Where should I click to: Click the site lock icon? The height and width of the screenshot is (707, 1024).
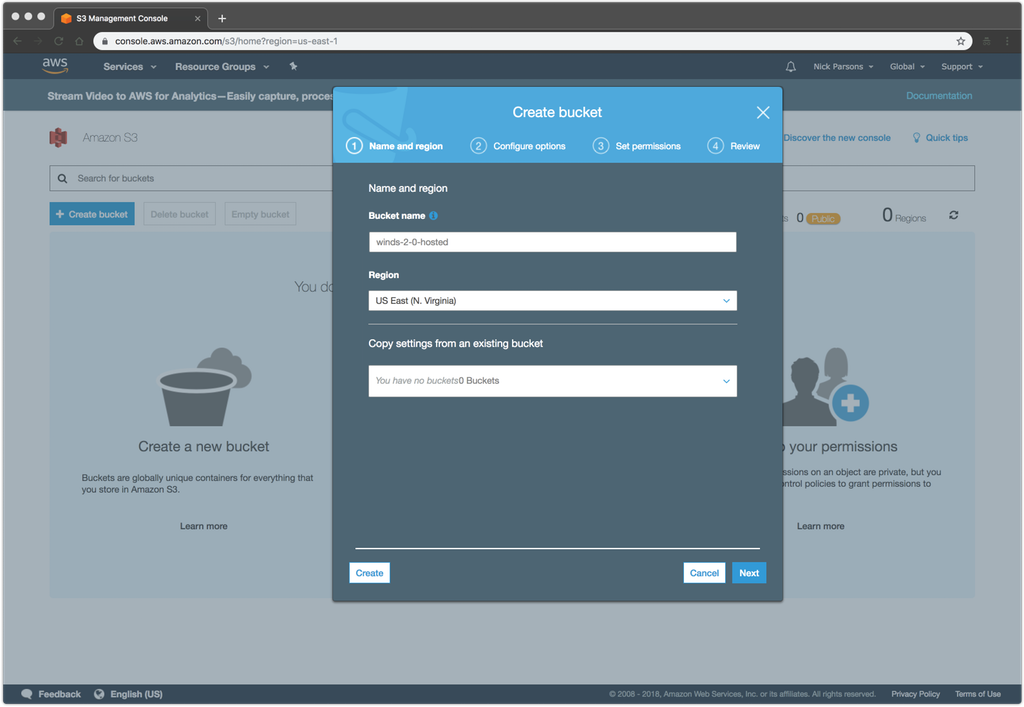104,41
